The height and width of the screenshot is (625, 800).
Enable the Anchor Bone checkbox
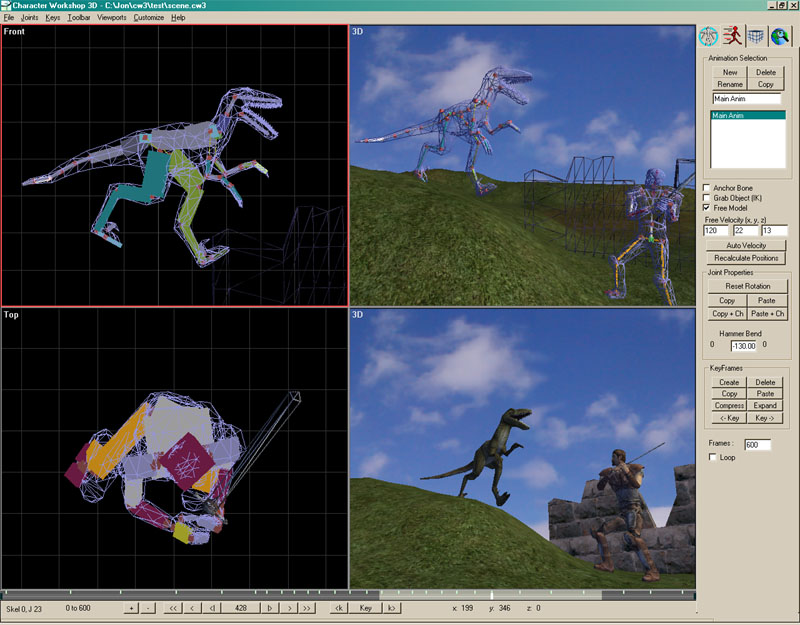click(707, 188)
